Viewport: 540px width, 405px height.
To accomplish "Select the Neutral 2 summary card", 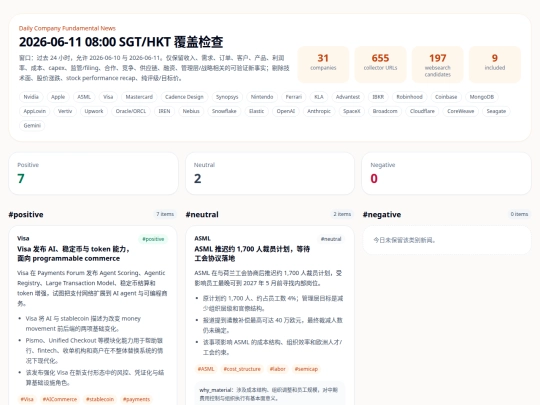I will [x=270, y=174].
